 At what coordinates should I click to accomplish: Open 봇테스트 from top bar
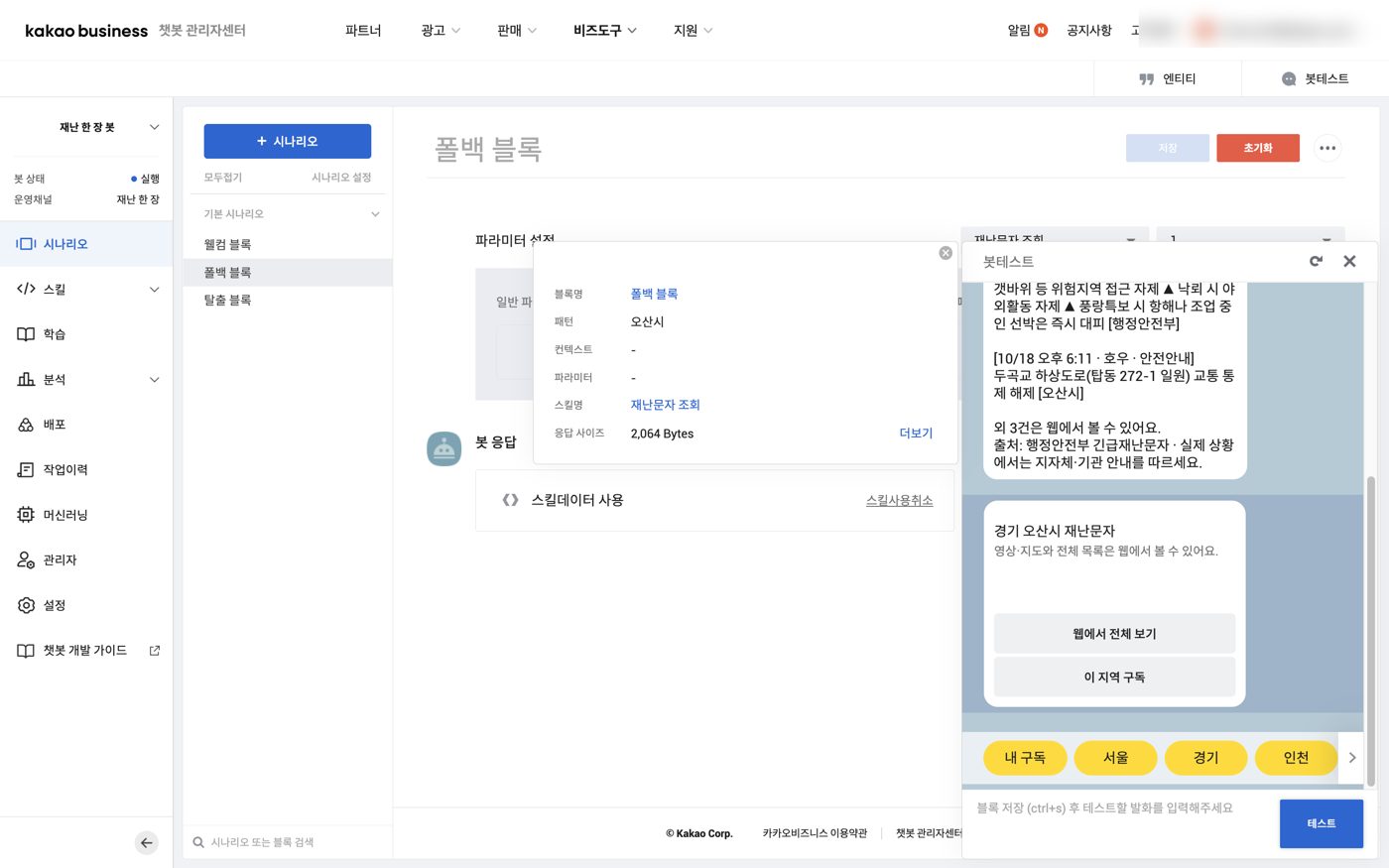click(1315, 78)
